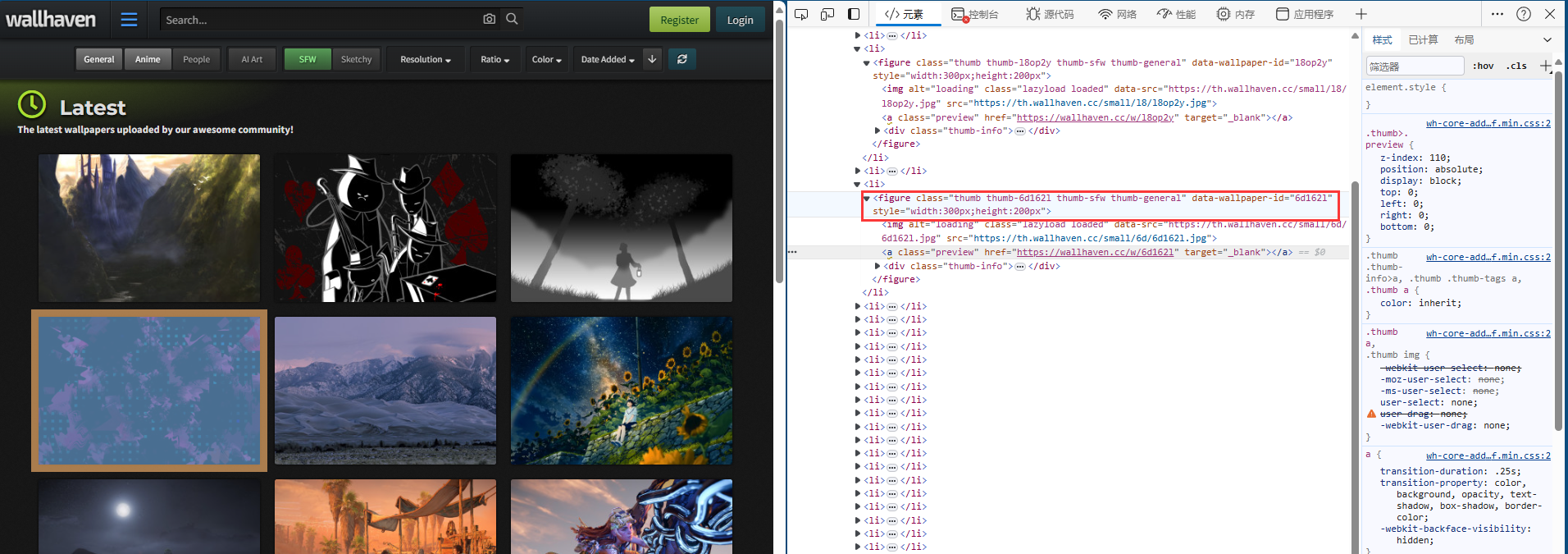Image resolution: width=1568 pixels, height=554 pixels.
Task: Open the wallhaven hamburger menu
Action: 129,20
